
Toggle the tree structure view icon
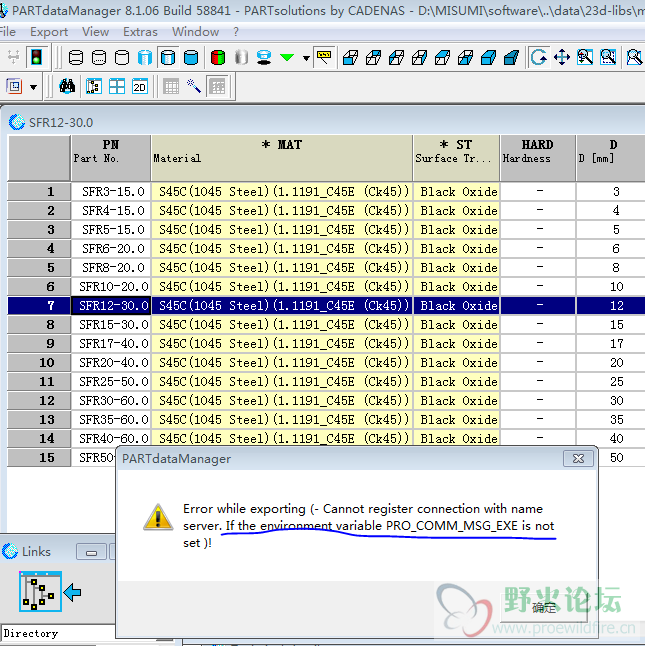(94, 87)
